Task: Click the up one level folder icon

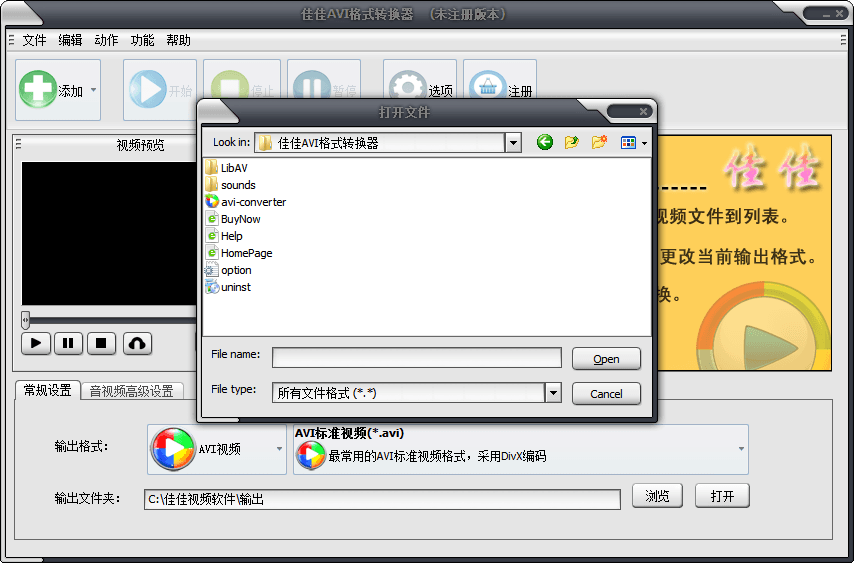Action: pyautogui.click(x=572, y=143)
